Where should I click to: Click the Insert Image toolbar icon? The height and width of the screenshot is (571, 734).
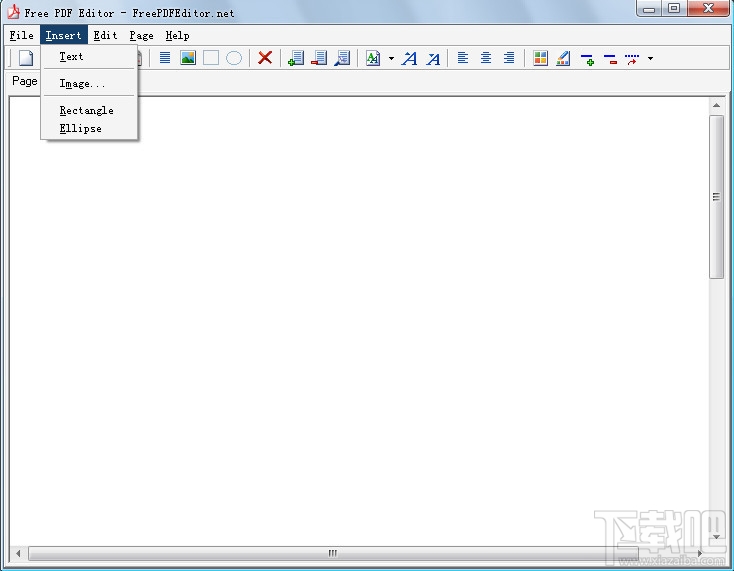tap(188, 58)
